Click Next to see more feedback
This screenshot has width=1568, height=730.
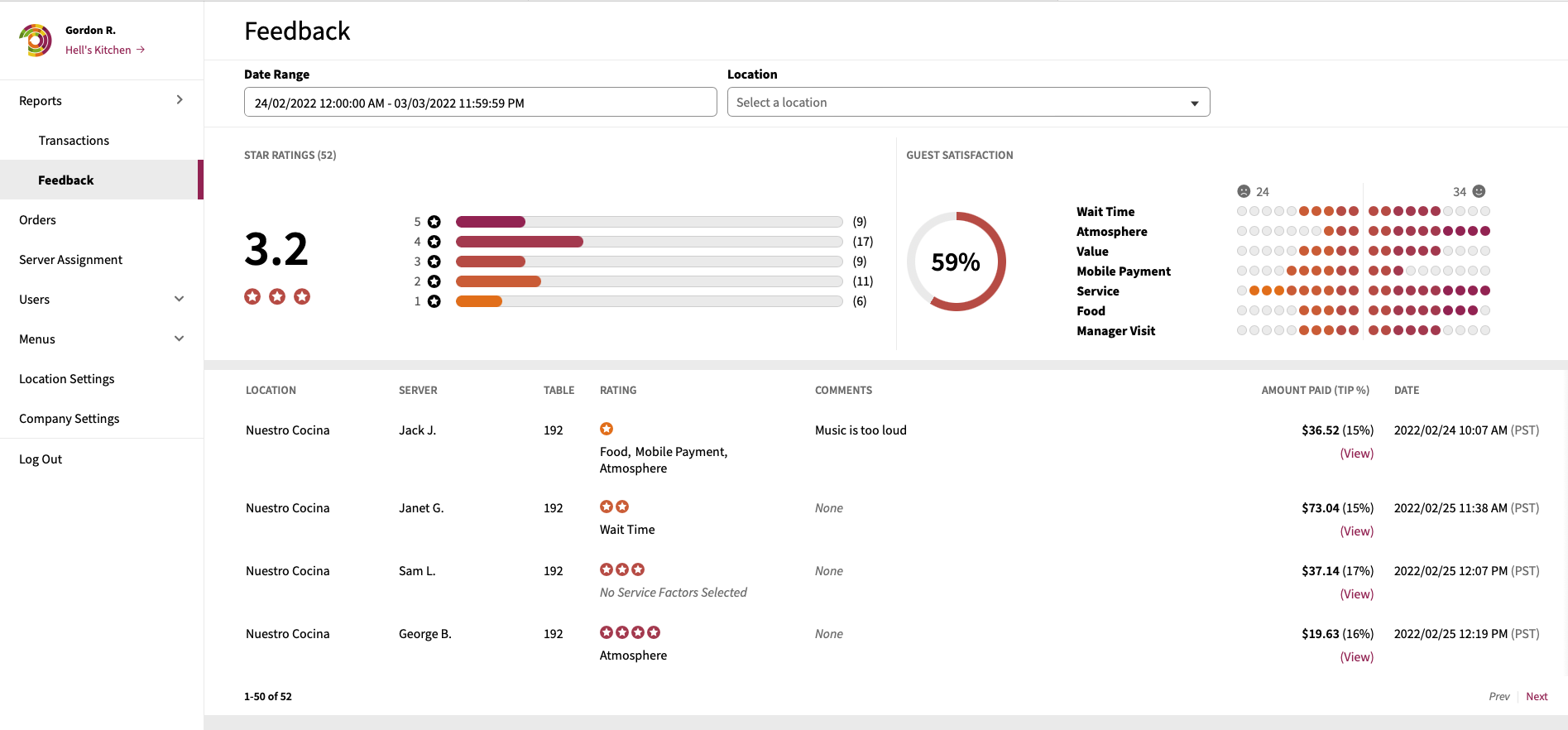(x=1537, y=696)
